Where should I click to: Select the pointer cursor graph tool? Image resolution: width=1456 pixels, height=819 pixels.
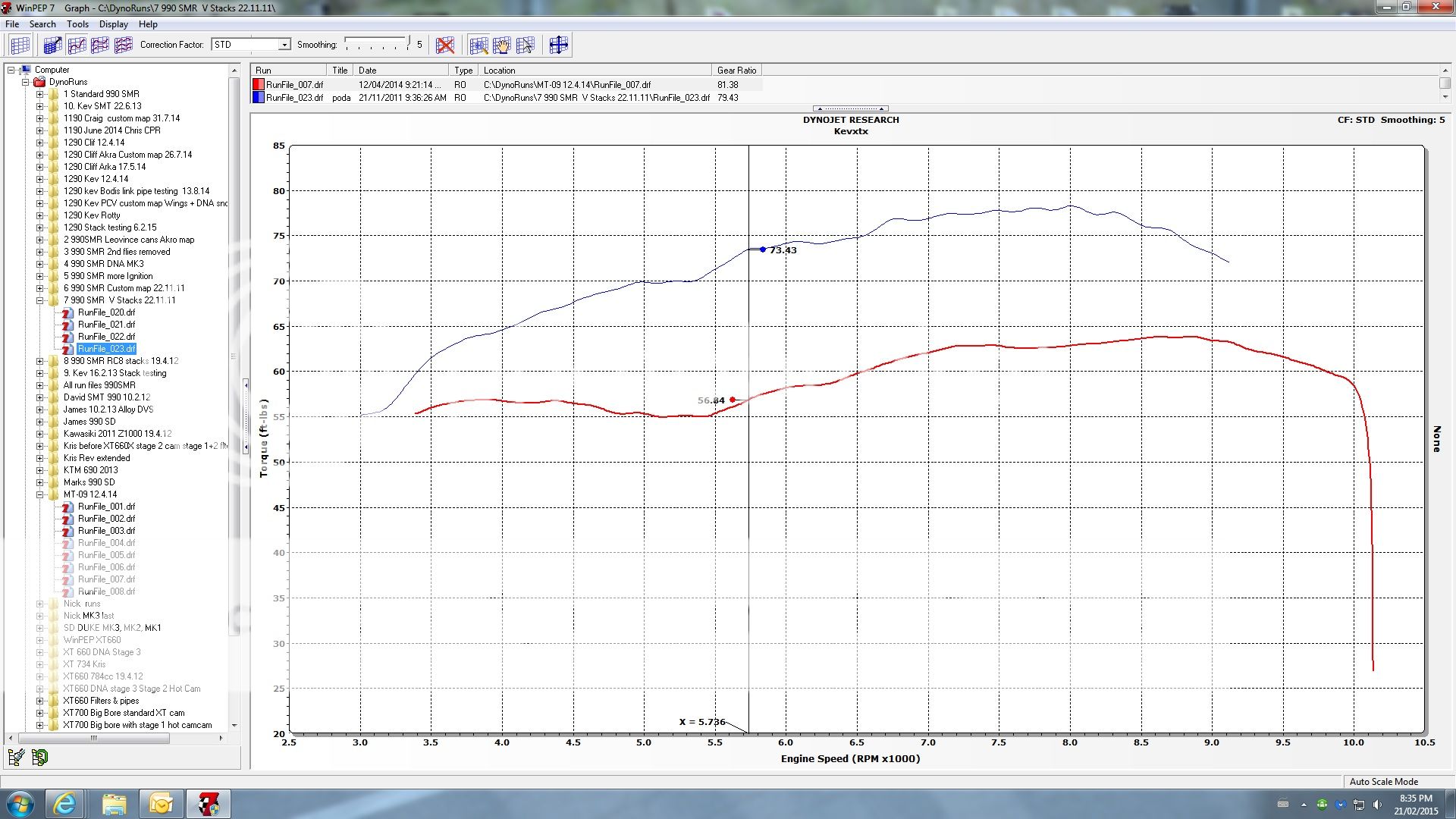[525, 45]
